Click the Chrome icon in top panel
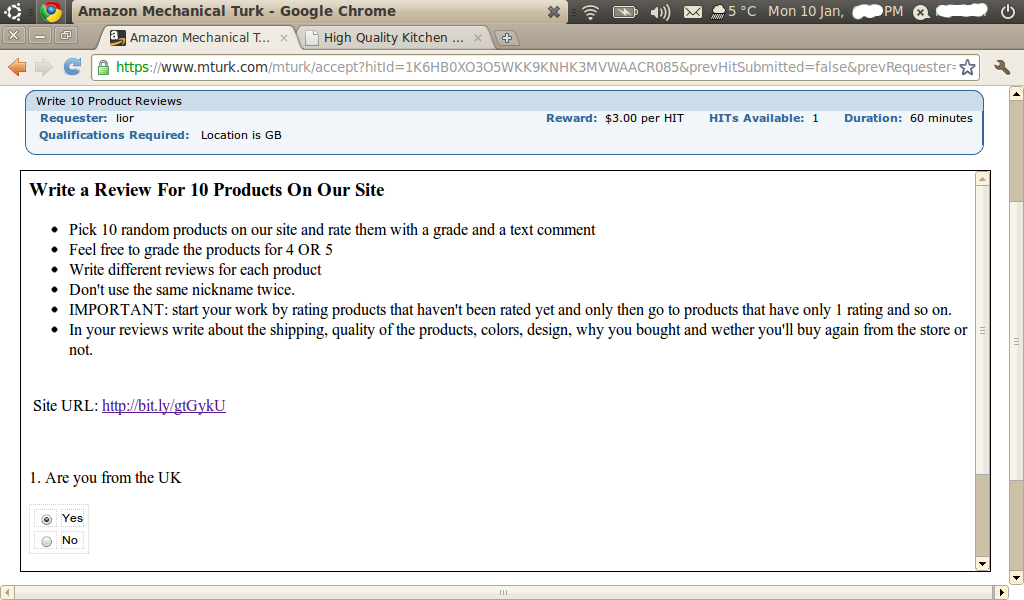The image size is (1024, 600). (51, 12)
